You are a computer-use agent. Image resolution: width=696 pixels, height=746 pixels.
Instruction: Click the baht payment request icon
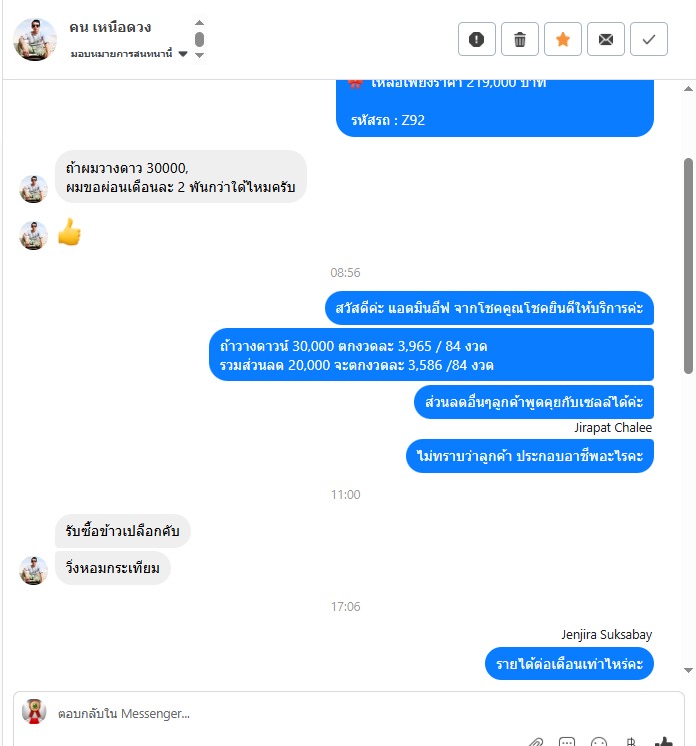[x=631, y=742]
